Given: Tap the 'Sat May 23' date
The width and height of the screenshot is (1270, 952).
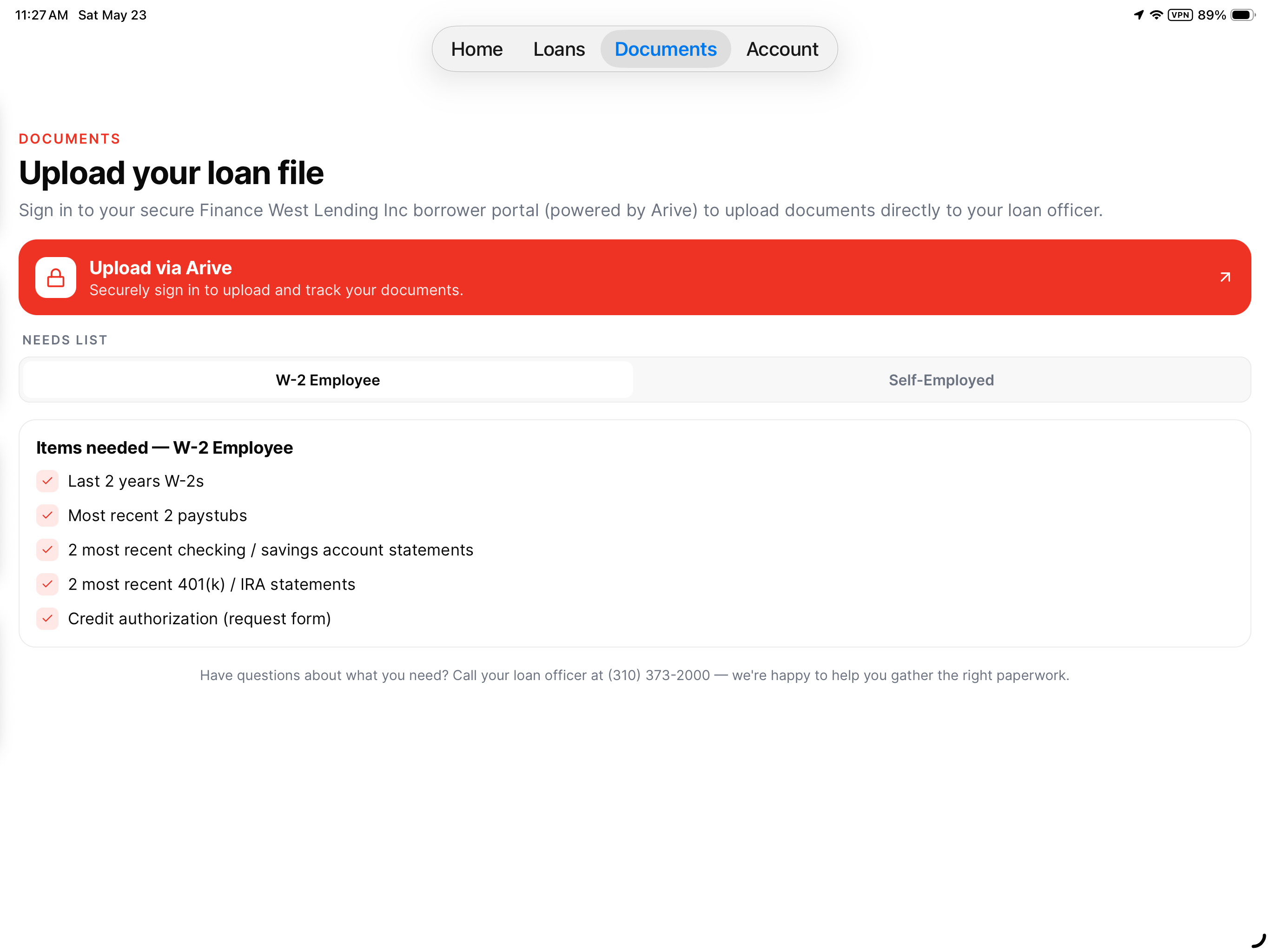Looking at the screenshot, I should 112,15.
